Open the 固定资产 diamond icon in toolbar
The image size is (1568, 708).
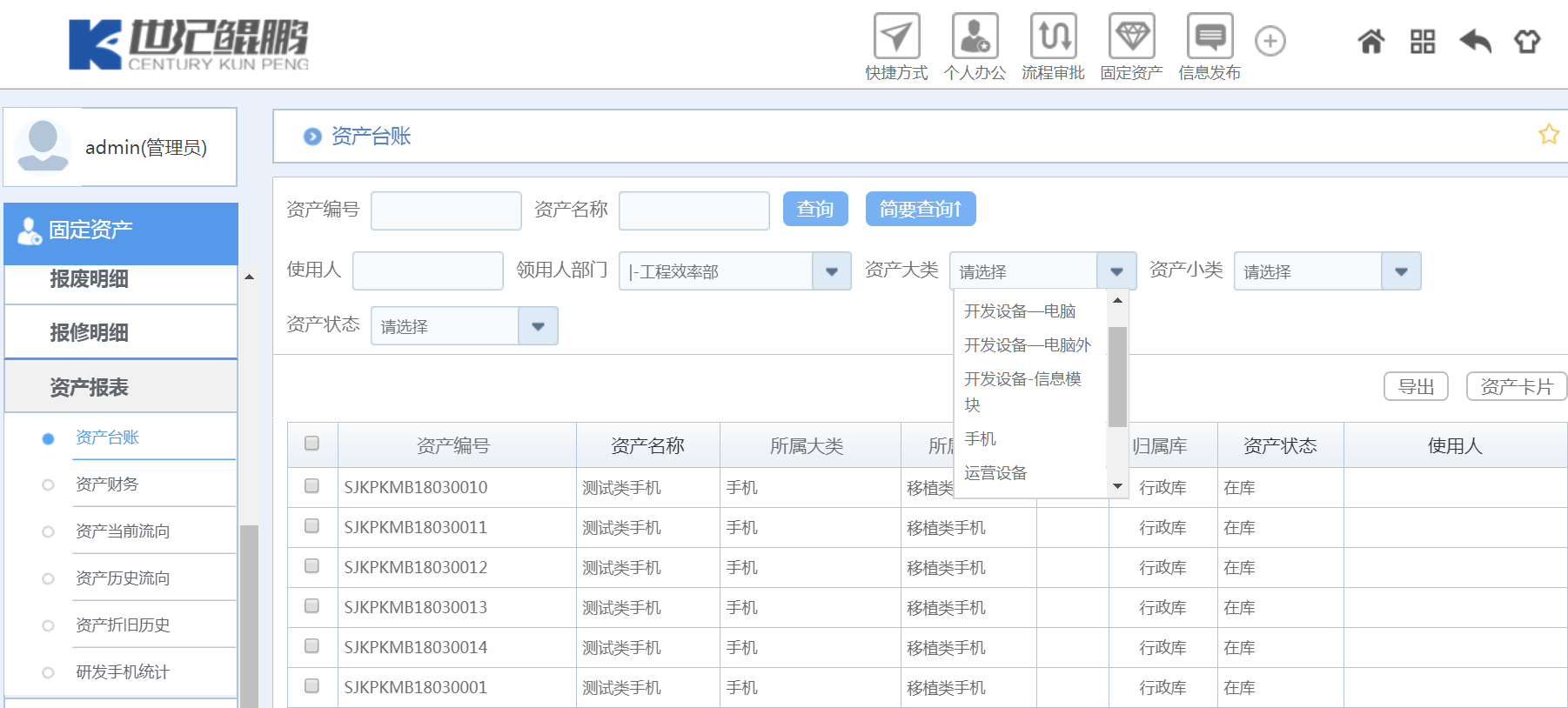(x=1131, y=37)
